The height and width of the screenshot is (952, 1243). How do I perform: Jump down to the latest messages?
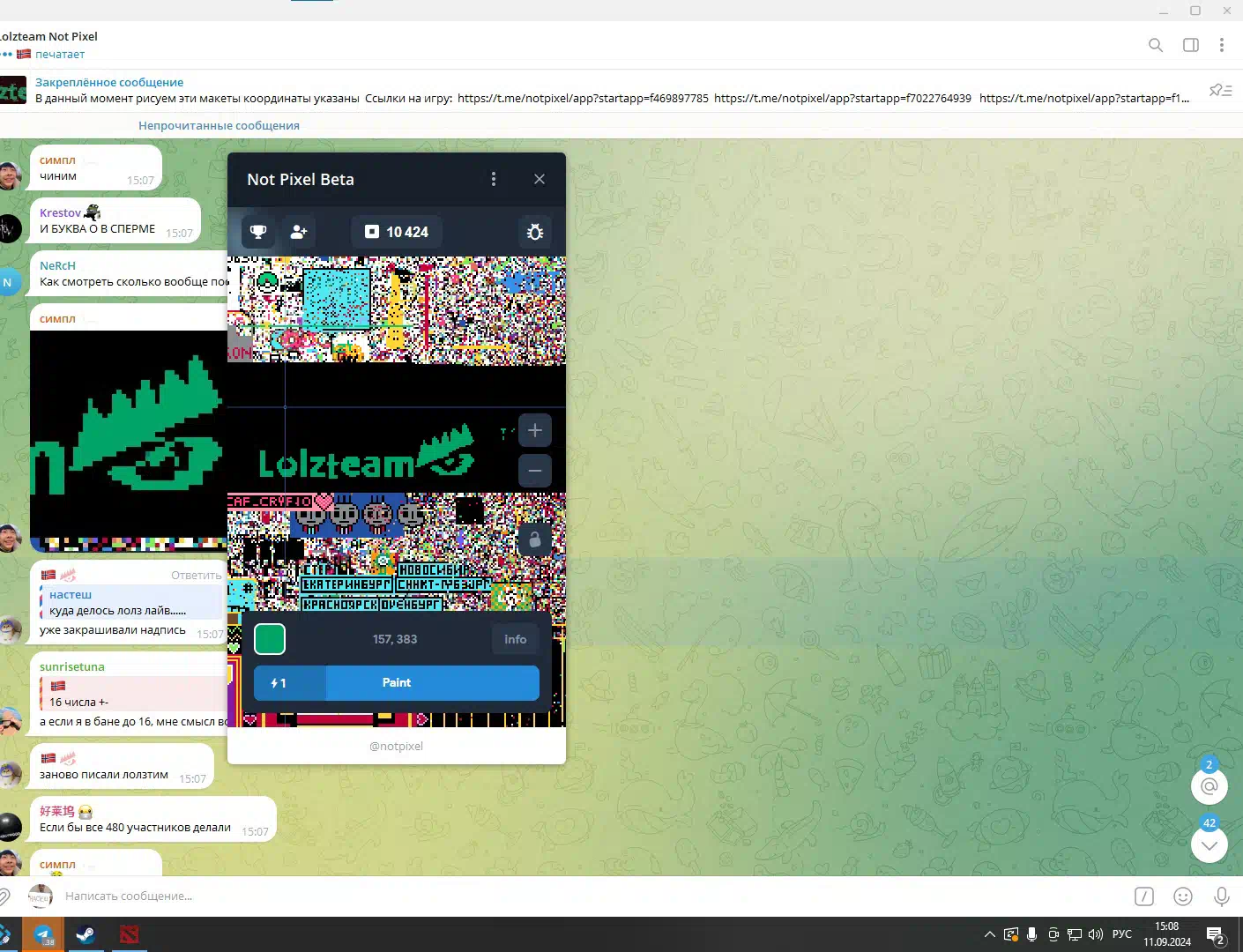pyautogui.click(x=1210, y=844)
